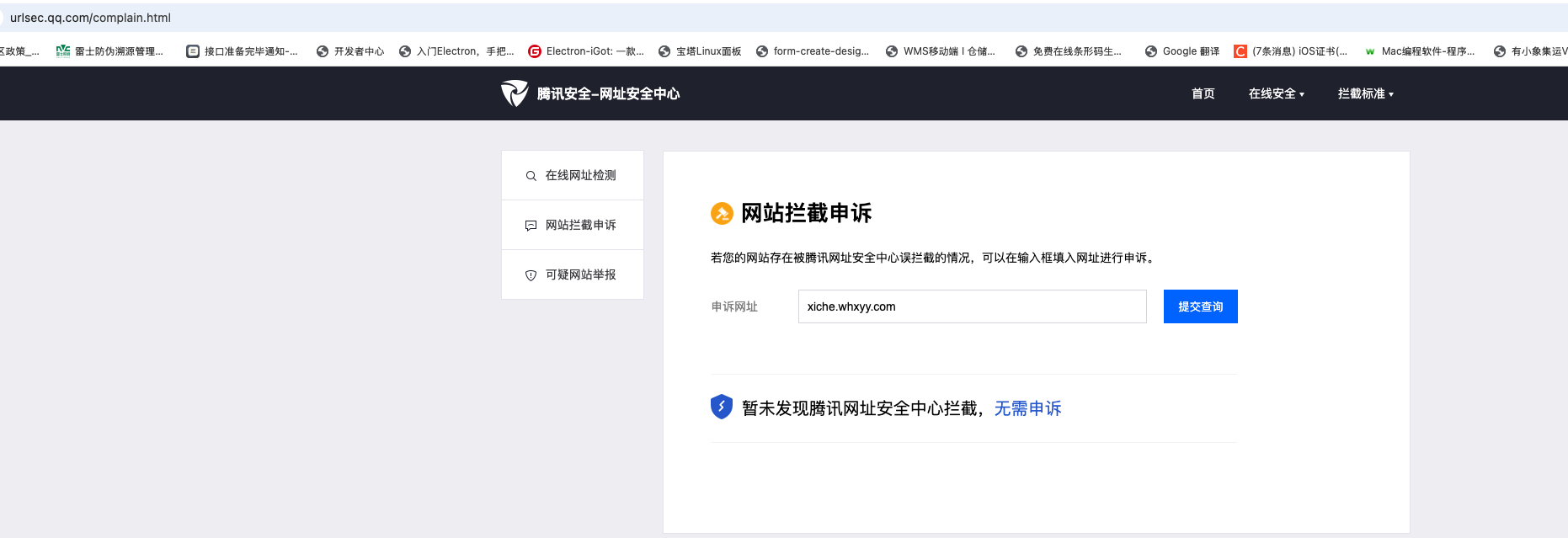
Task: Expand the 拦截标准 dropdown menu
Action: click(1366, 93)
